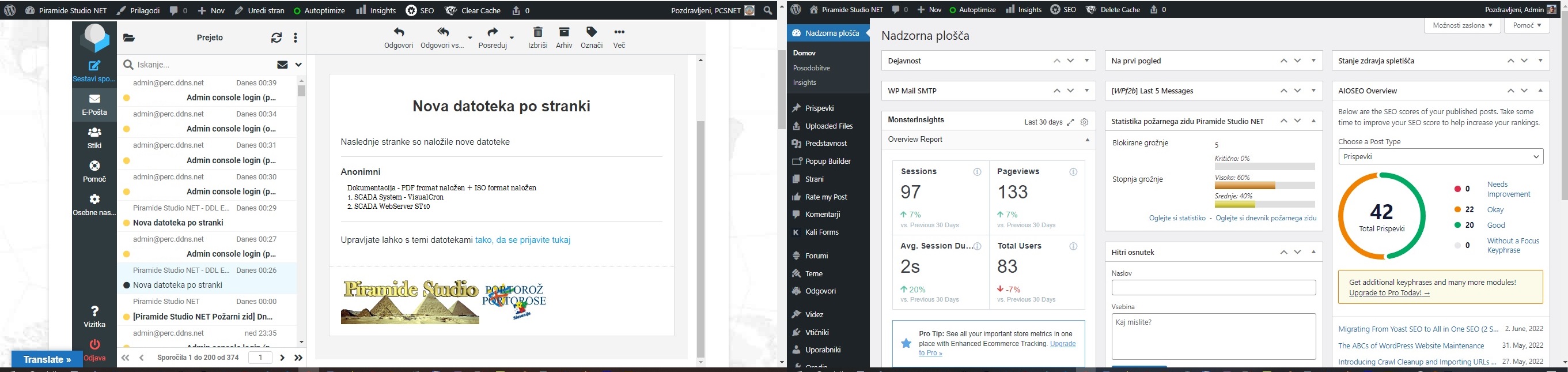Click Sessions info icon
This screenshot has height=372, width=1568.
[978, 172]
